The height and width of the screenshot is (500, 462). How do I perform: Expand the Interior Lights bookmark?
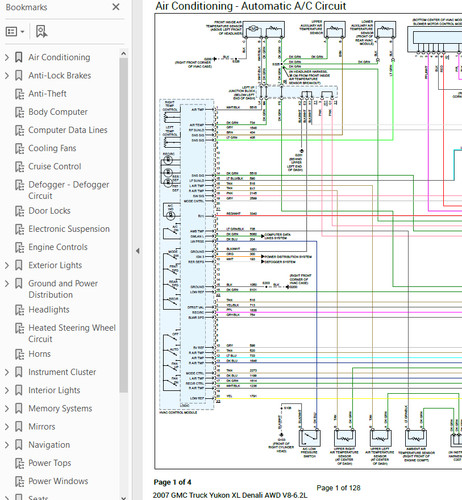[x=7, y=390]
